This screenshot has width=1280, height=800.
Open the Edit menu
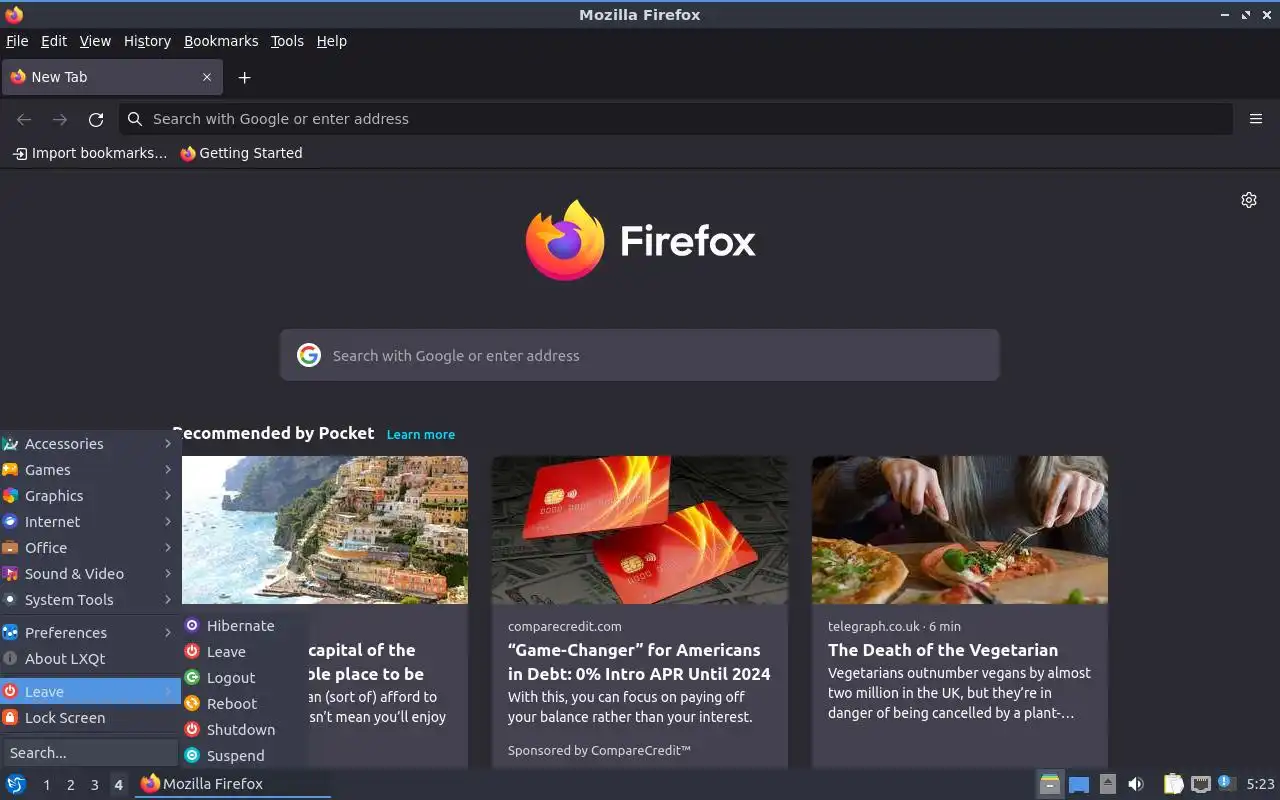point(54,41)
